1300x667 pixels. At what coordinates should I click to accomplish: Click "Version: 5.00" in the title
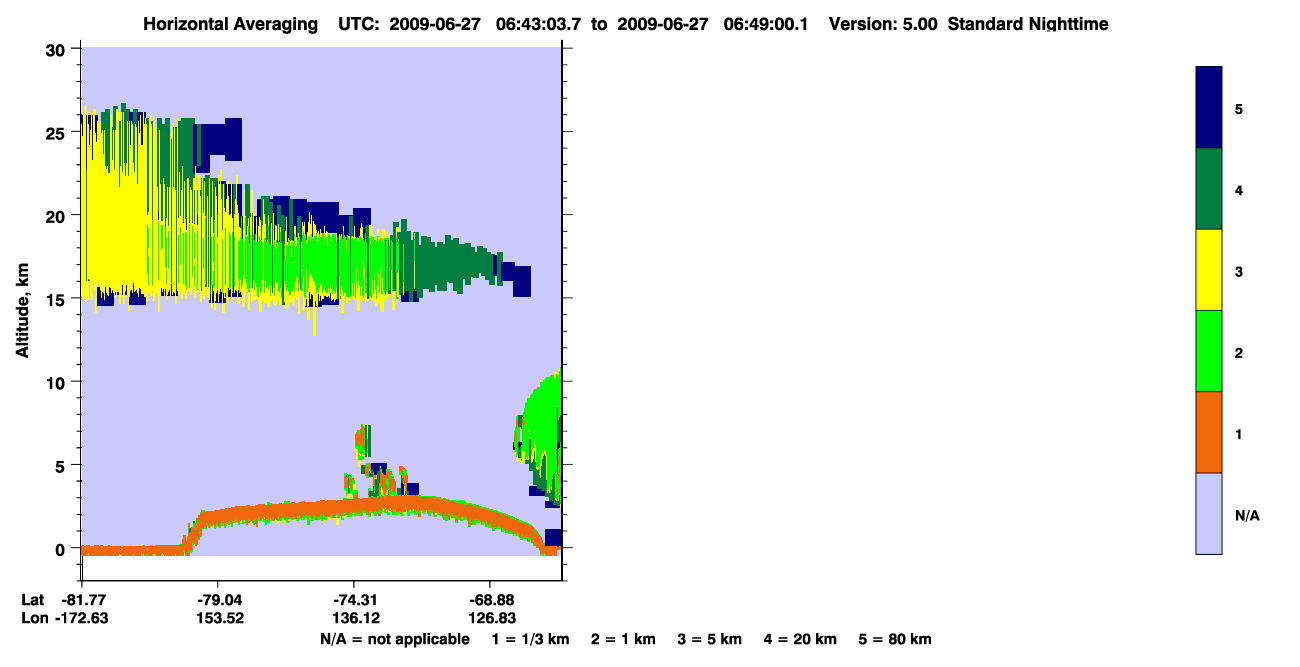(881, 24)
